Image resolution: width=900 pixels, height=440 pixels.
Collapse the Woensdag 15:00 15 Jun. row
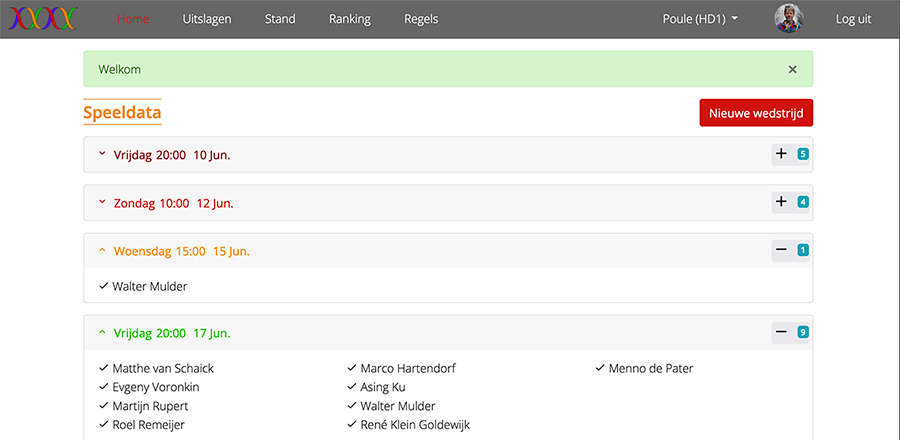click(448, 251)
